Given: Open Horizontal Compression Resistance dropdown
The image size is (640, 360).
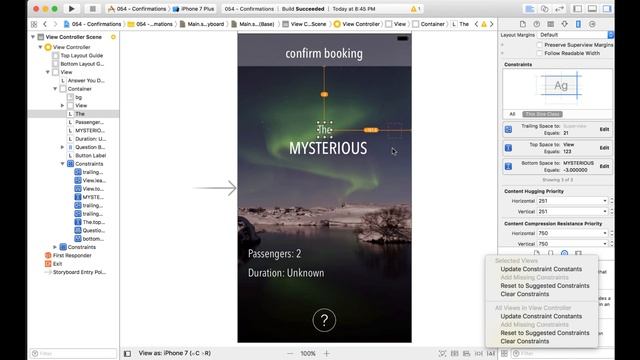Looking at the screenshot, I should tap(572, 233).
